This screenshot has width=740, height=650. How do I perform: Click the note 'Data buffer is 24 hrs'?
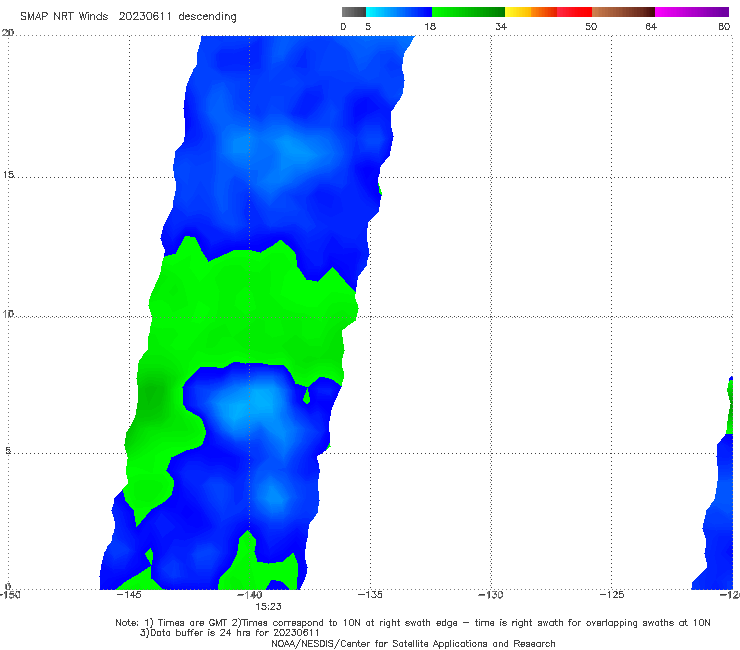[200, 633]
